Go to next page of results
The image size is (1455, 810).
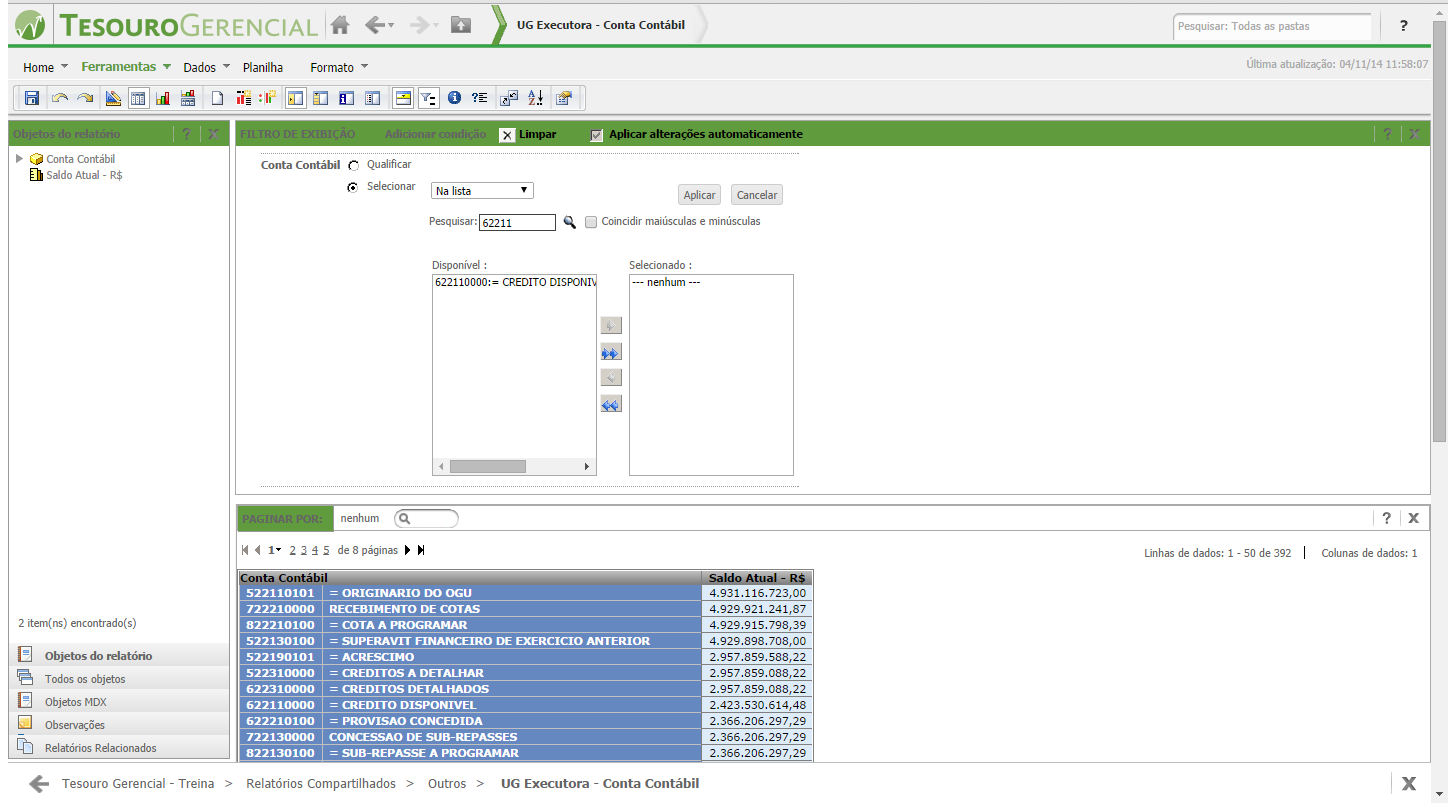tap(408, 550)
